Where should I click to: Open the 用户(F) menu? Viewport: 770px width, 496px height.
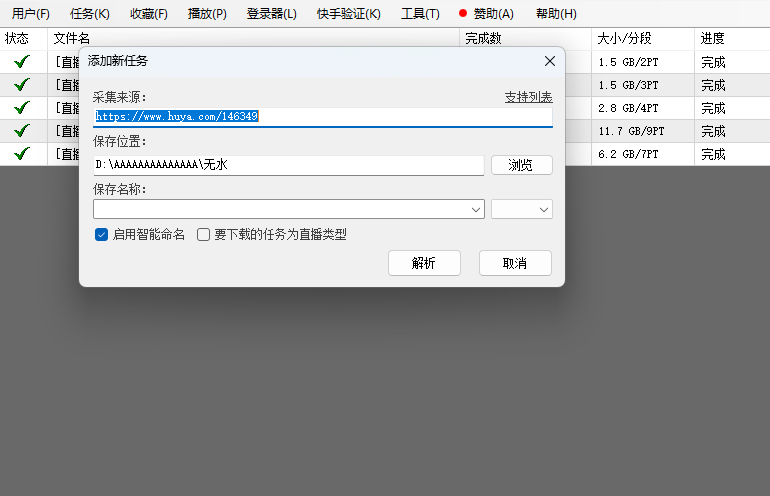tap(31, 14)
